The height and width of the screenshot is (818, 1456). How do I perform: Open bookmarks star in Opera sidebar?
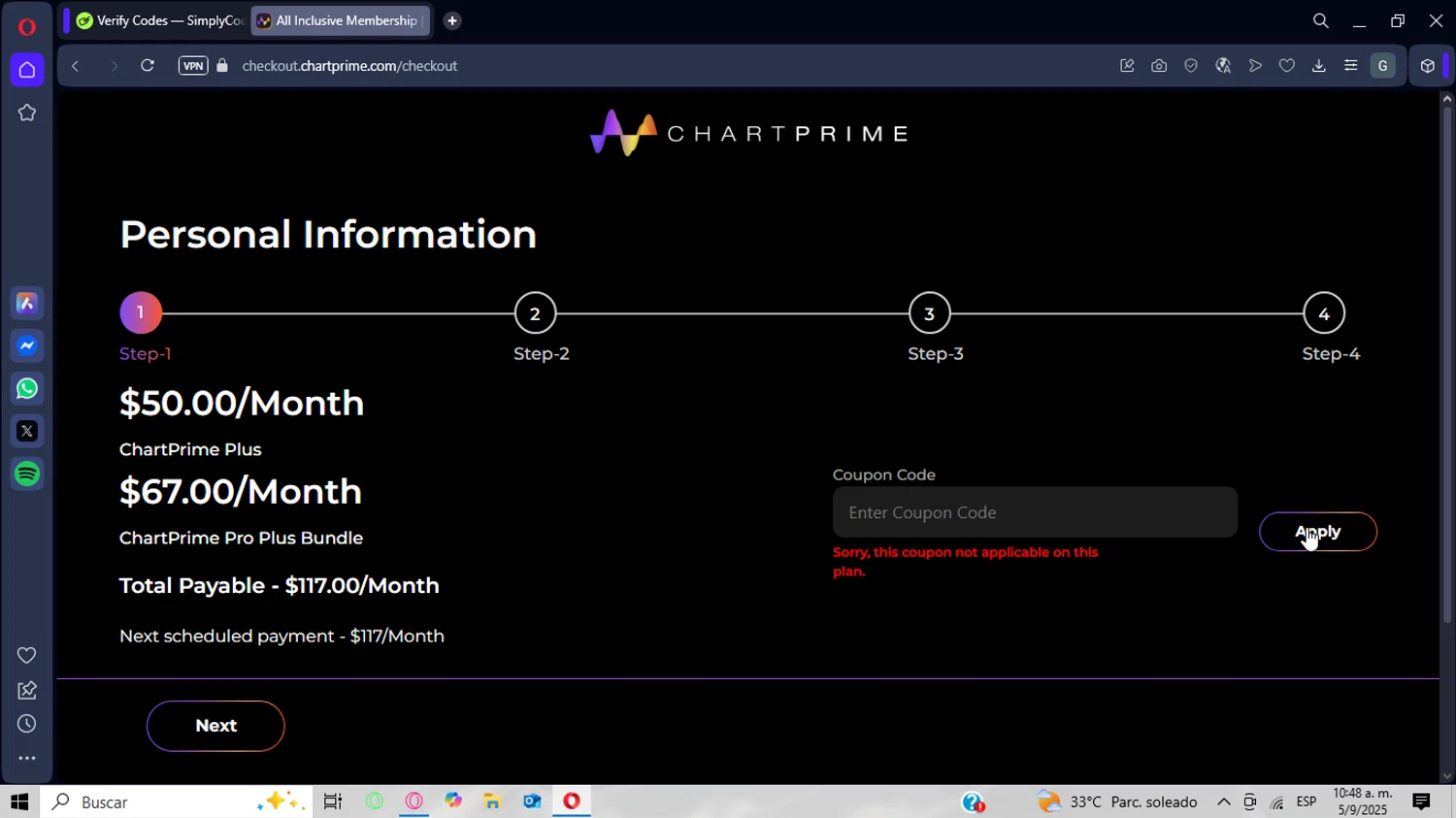coord(27,113)
